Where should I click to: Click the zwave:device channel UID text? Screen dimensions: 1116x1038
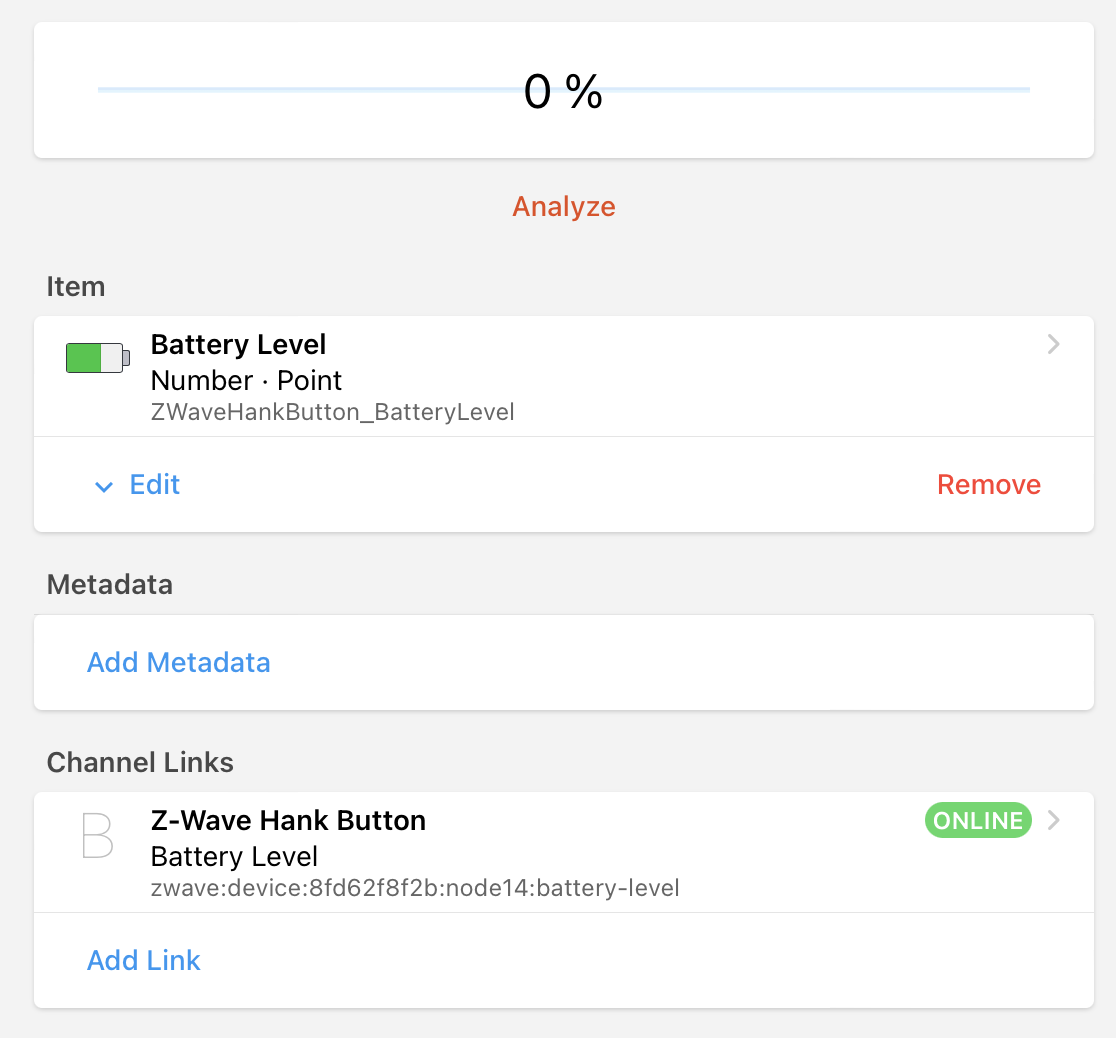tap(415, 888)
